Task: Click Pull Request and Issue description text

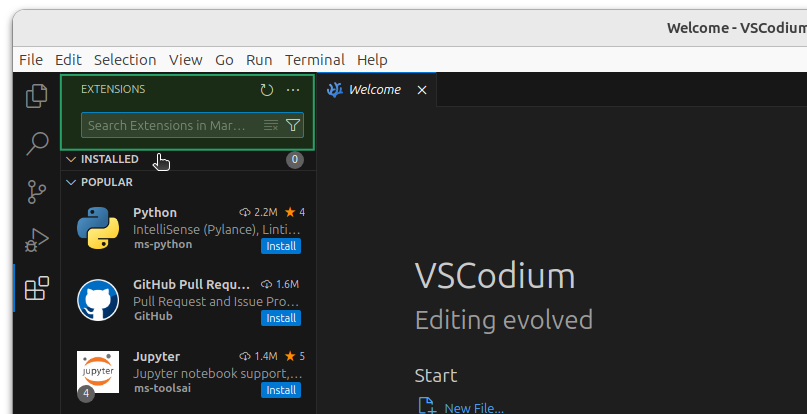Action: 216,301
